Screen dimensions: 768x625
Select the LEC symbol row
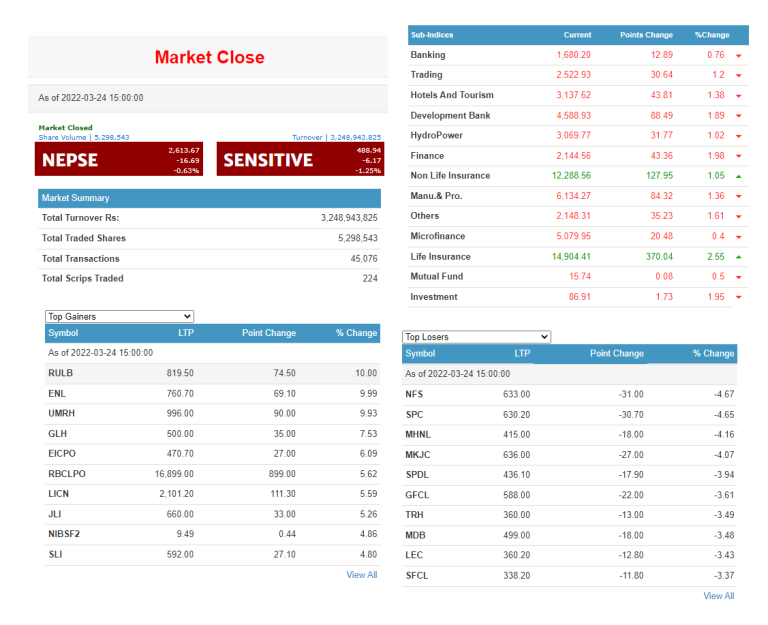(x=570, y=555)
